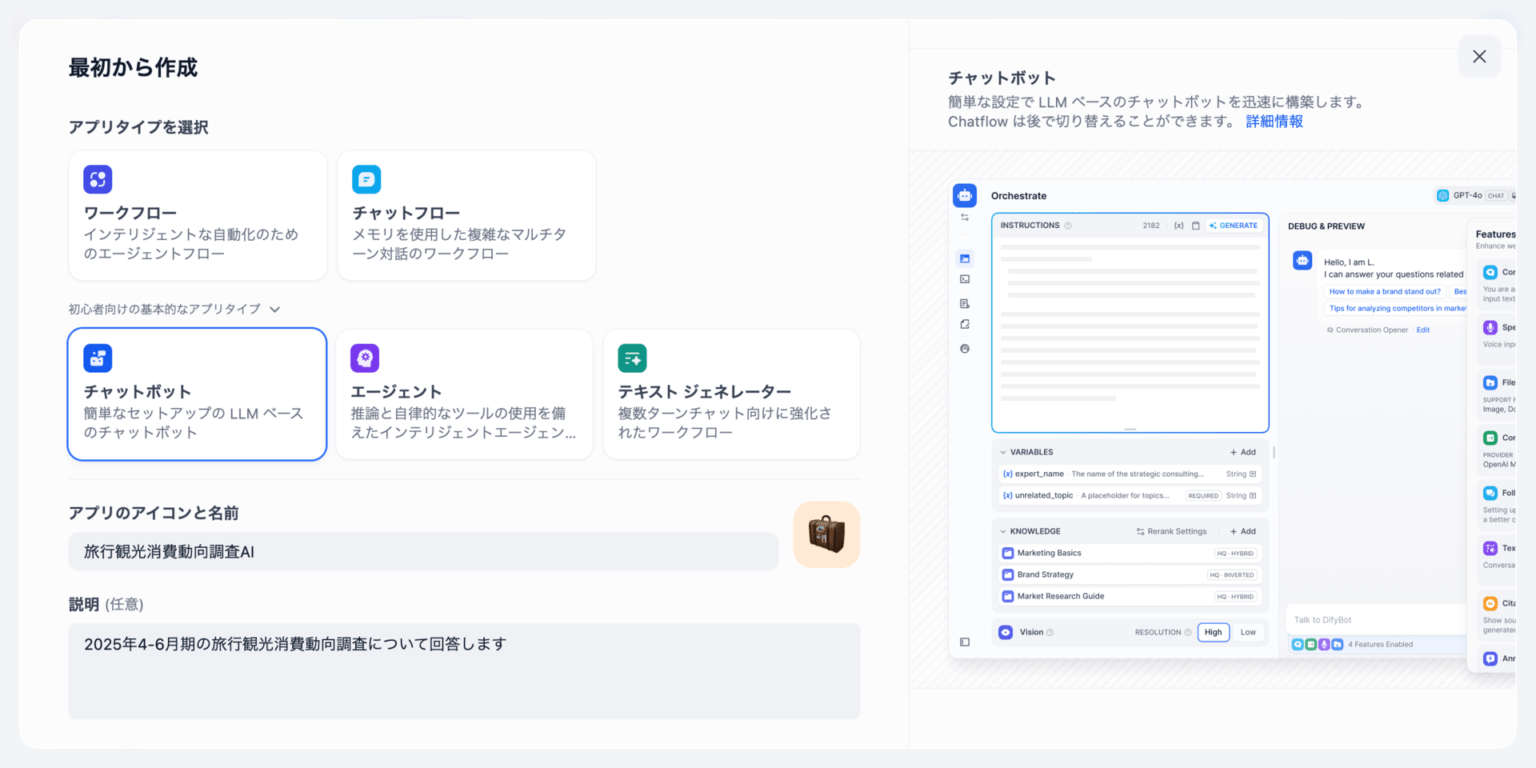Viewport: 1536px width, 768px height.
Task: Click the Vision feature eye icon
Action: [1004, 631]
